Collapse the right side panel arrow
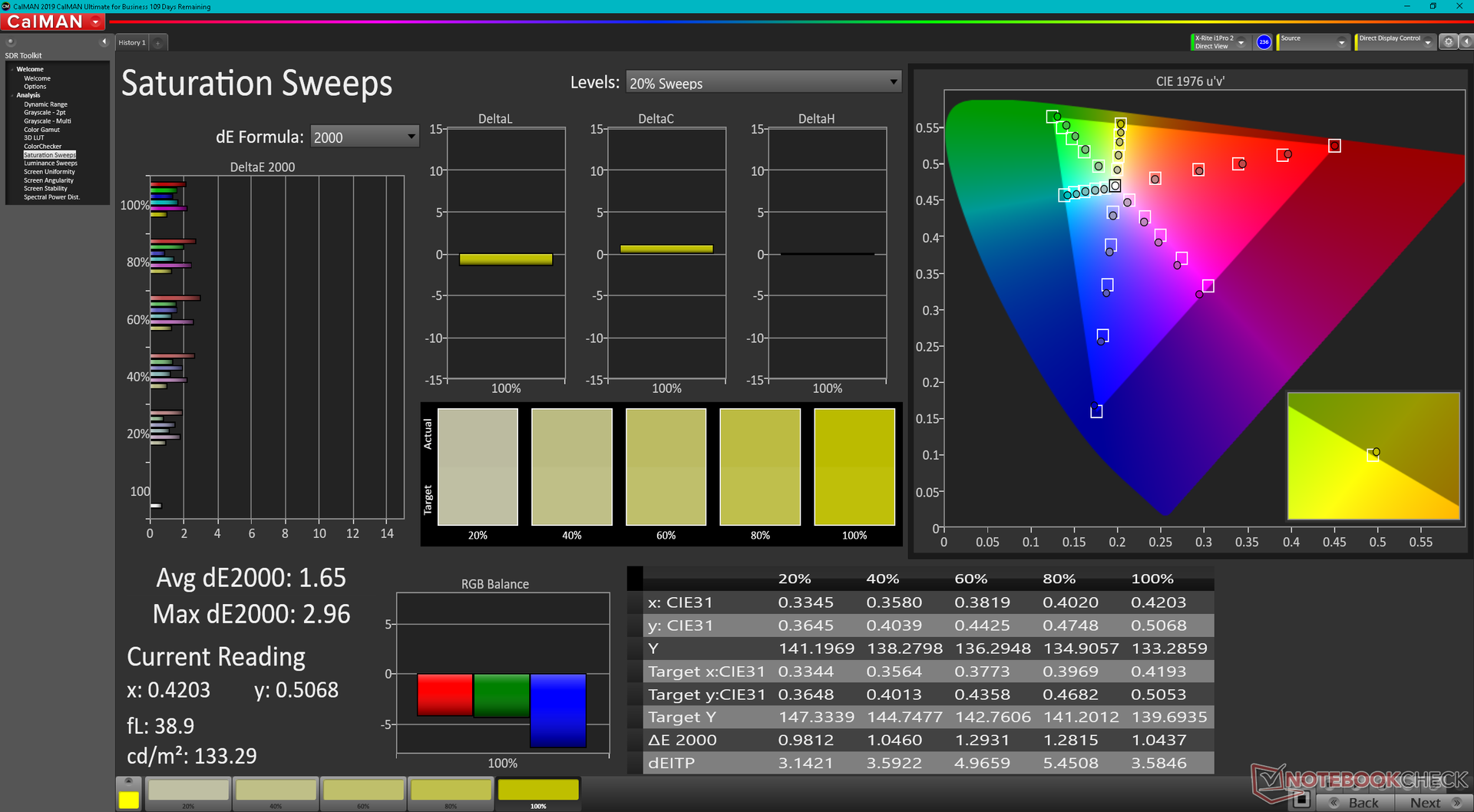Screen dimensions: 1474x812 pos(1466,42)
